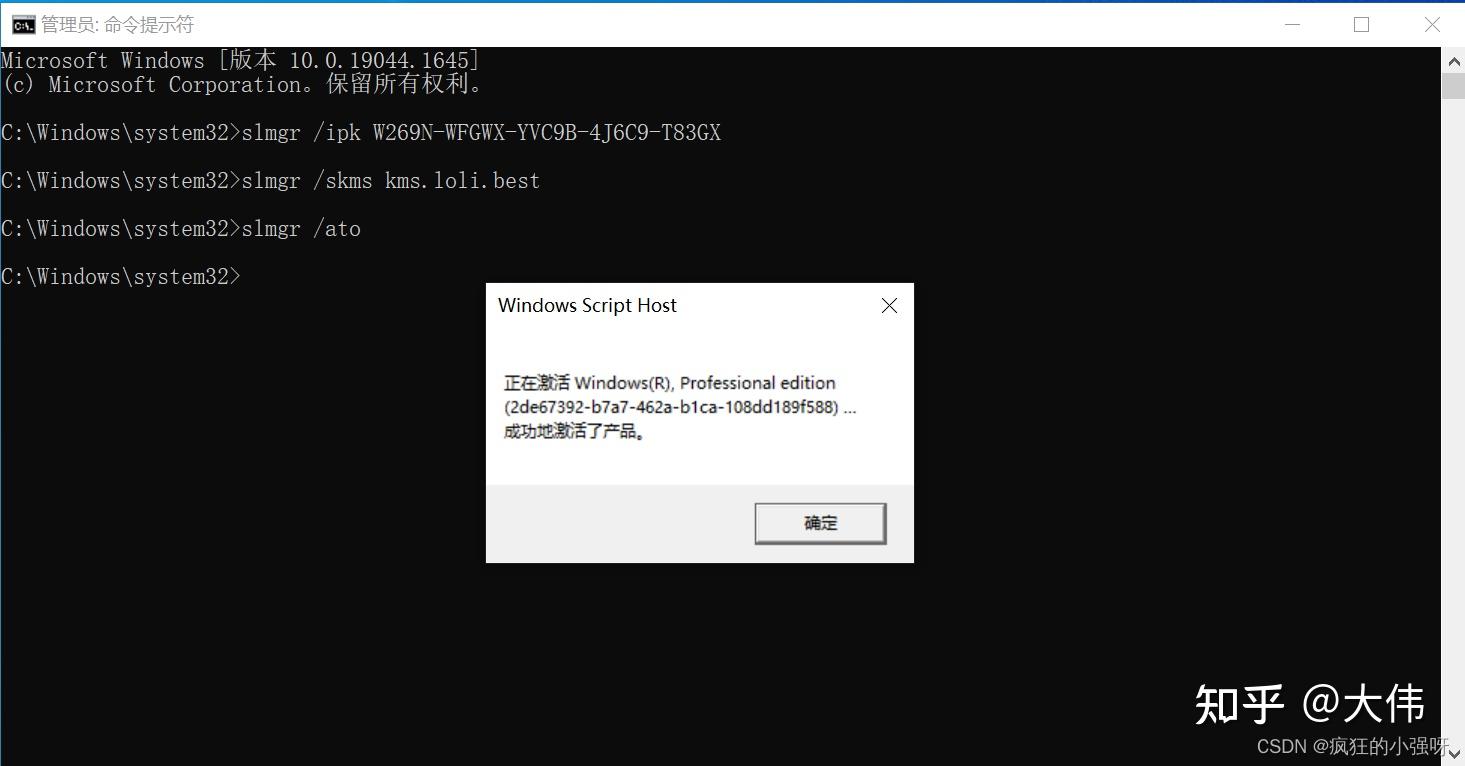Minimize the Command Prompt window

coord(1290,25)
